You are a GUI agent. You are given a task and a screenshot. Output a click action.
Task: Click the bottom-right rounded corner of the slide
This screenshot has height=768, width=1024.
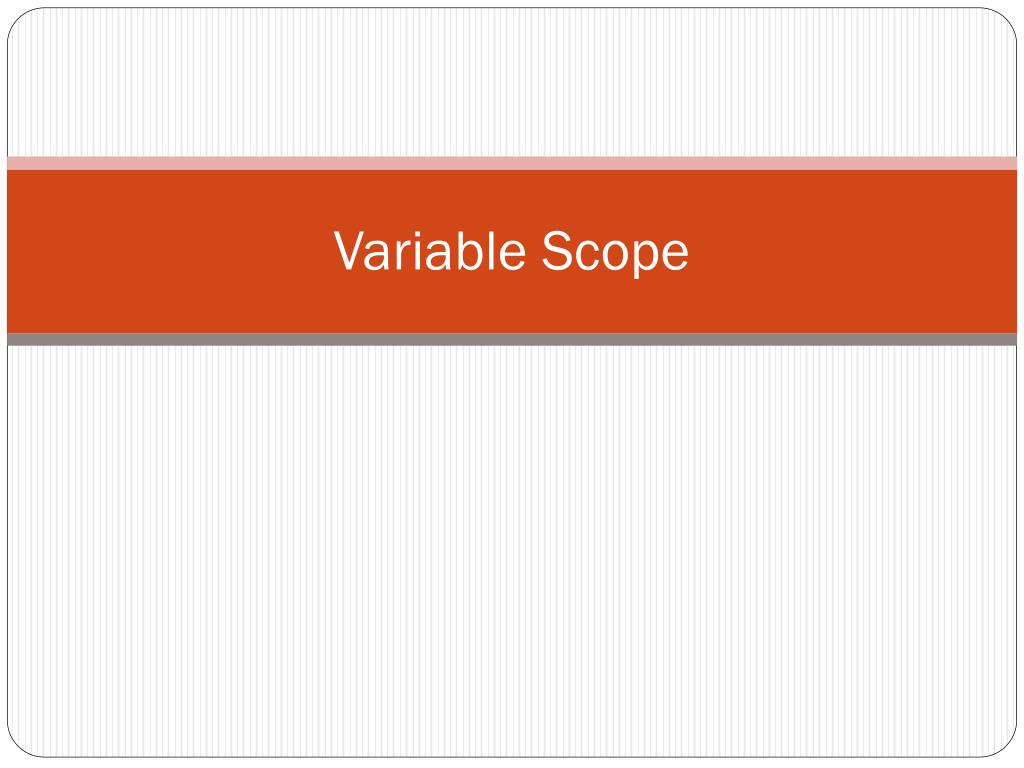(x=1002, y=743)
